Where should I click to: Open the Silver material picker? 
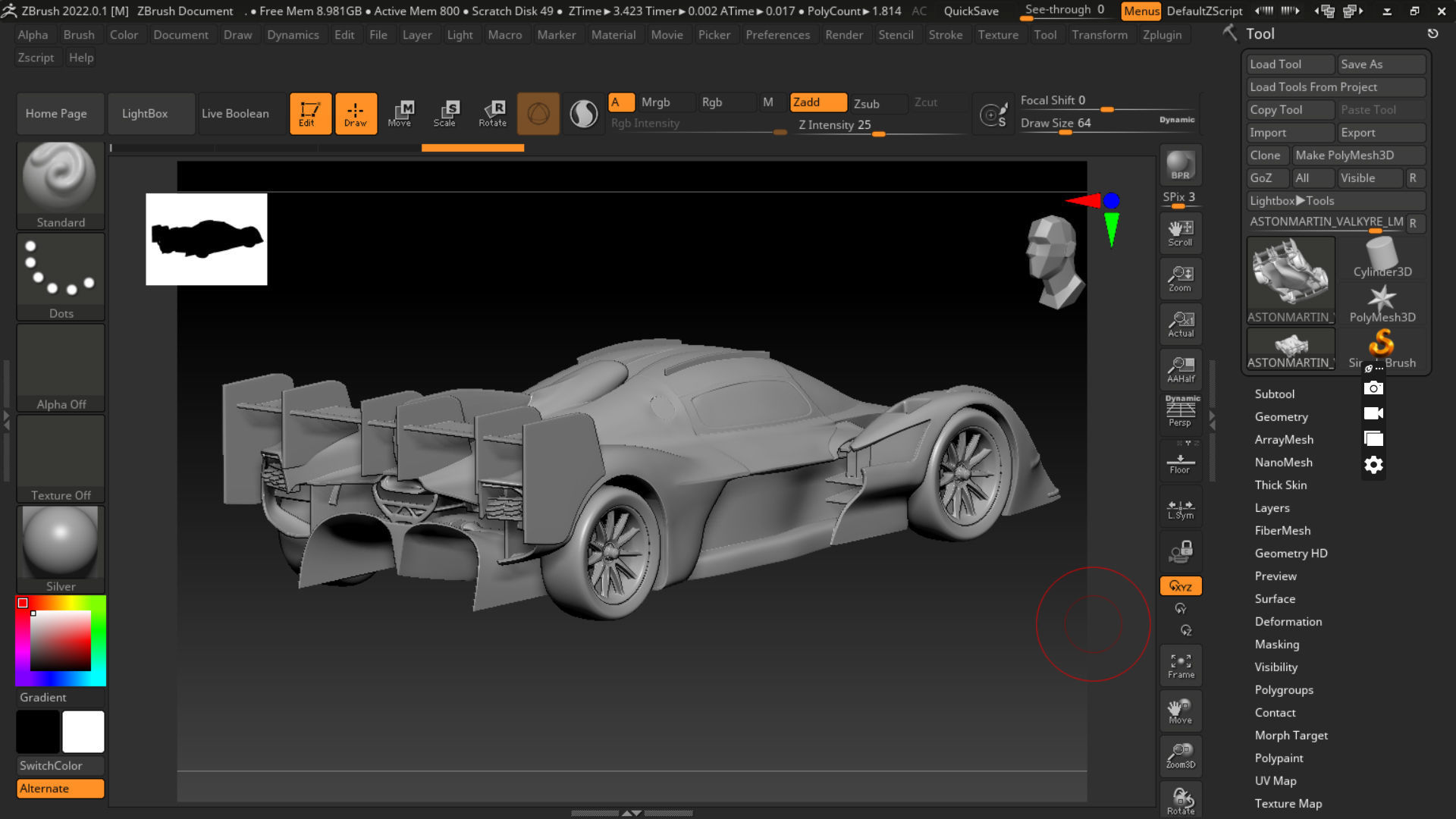click(61, 550)
